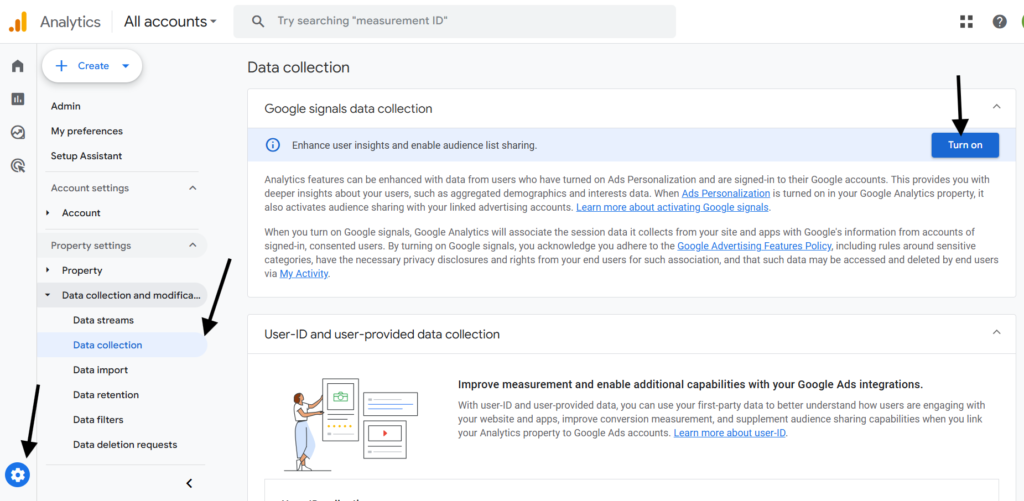Collapse Google signals data collection panel
Screen dimensions: 1024x501
(x=997, y=106)
